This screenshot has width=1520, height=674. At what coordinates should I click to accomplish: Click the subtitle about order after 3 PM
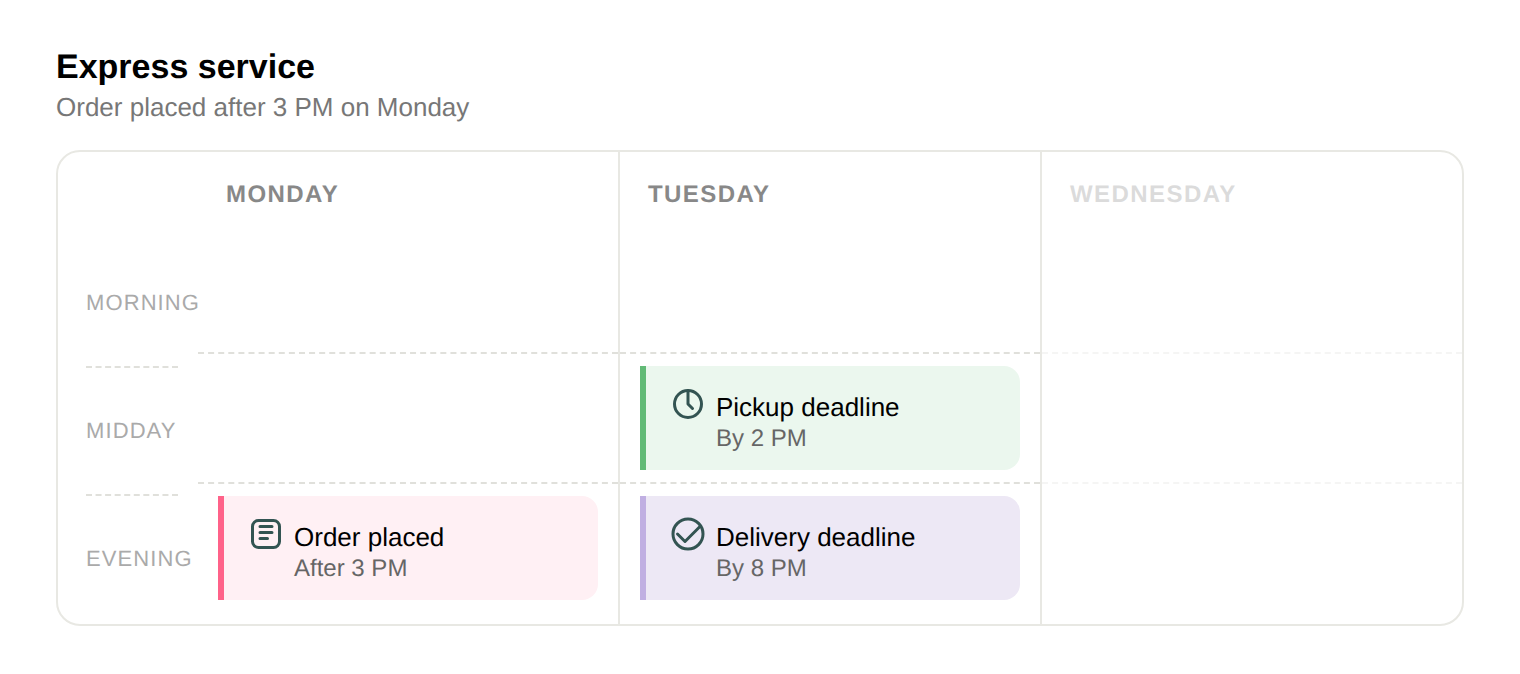262,107
